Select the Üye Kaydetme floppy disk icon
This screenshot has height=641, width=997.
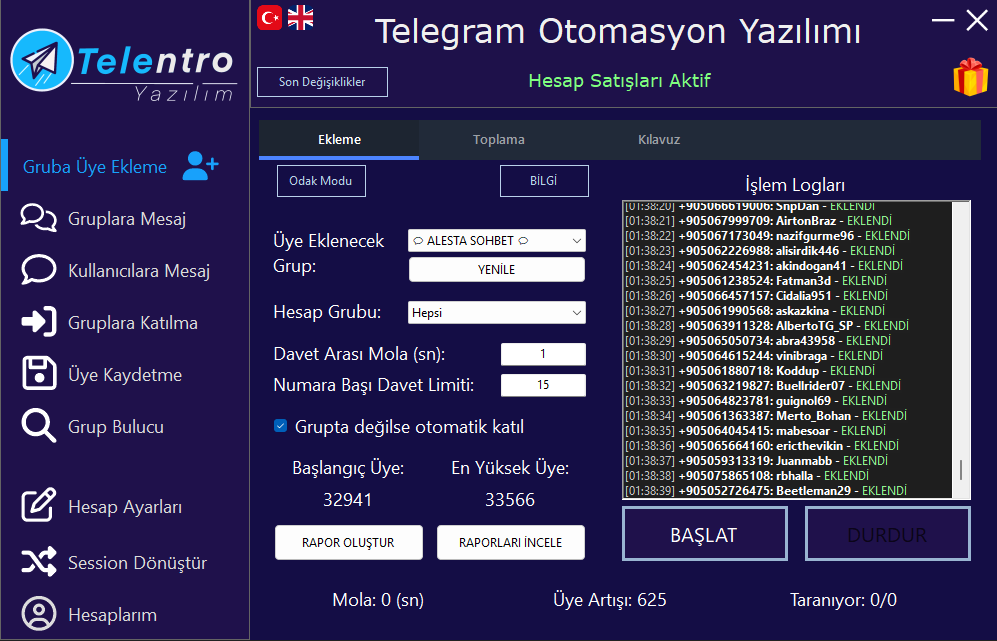coord(39,375)
